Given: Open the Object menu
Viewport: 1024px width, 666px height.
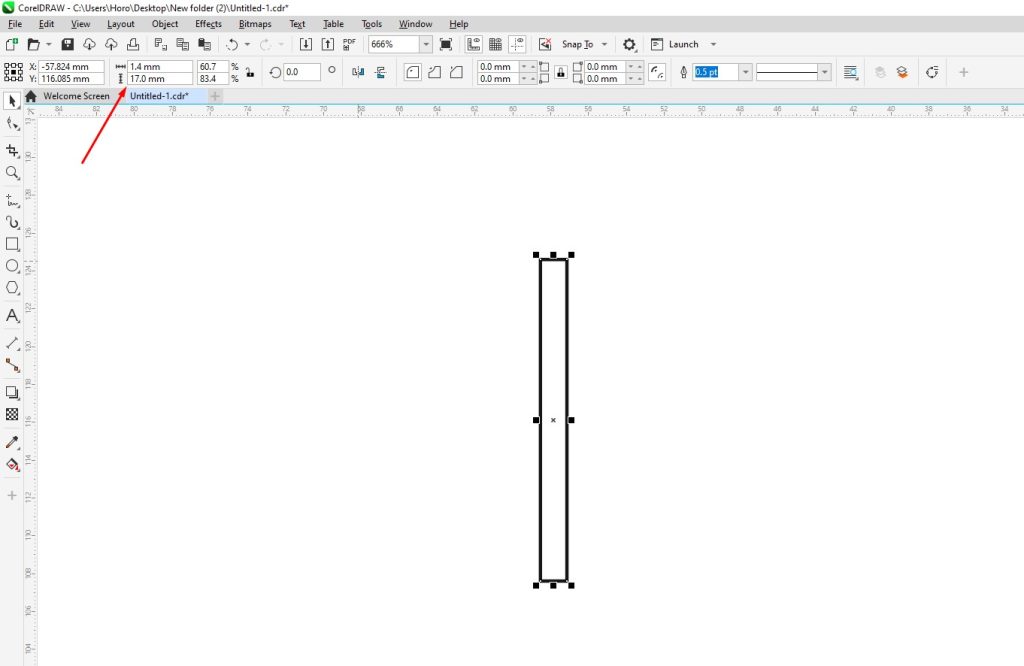Looking at the screenshot, I should 164,23.
